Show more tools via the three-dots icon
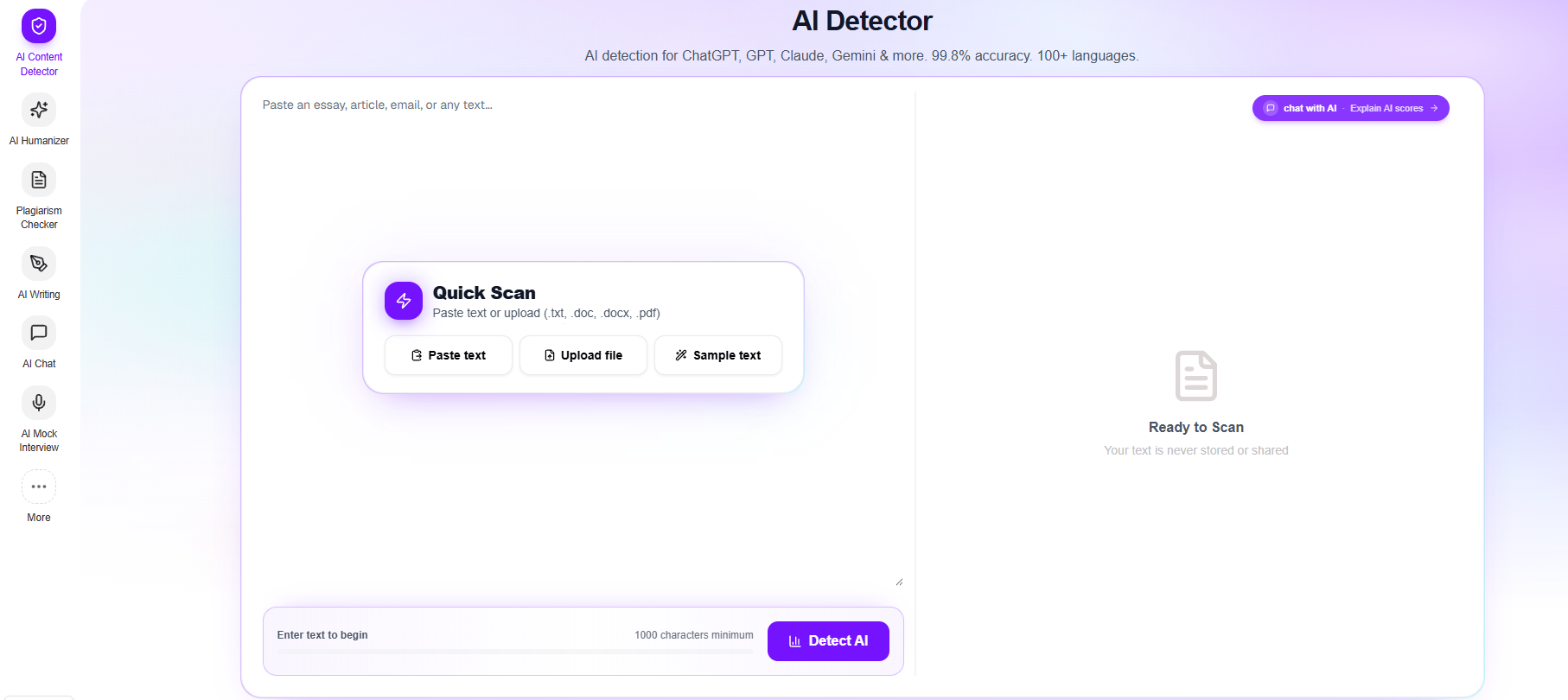Screen dimensions: 1568x700 click(39, 487)
